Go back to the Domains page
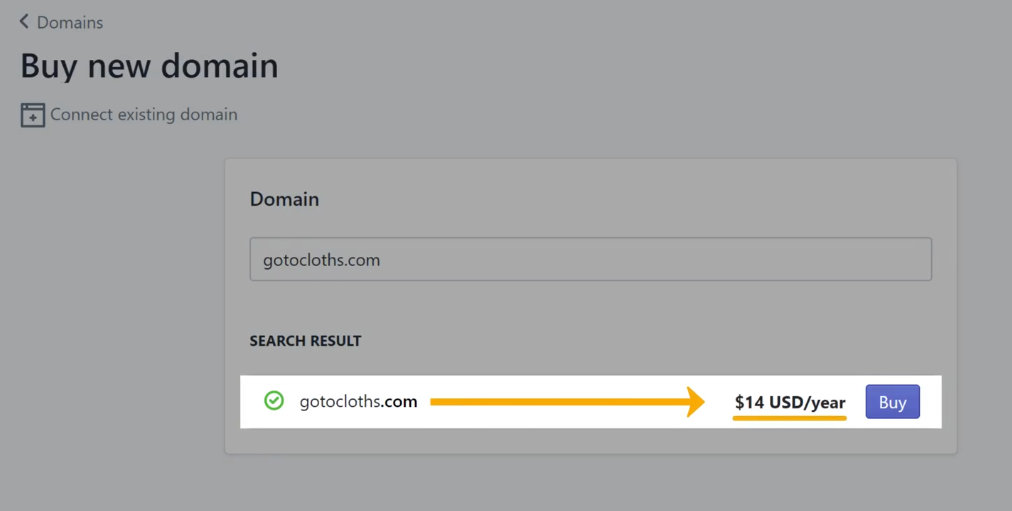This screenshot has height=511, width=1012. 61,22
